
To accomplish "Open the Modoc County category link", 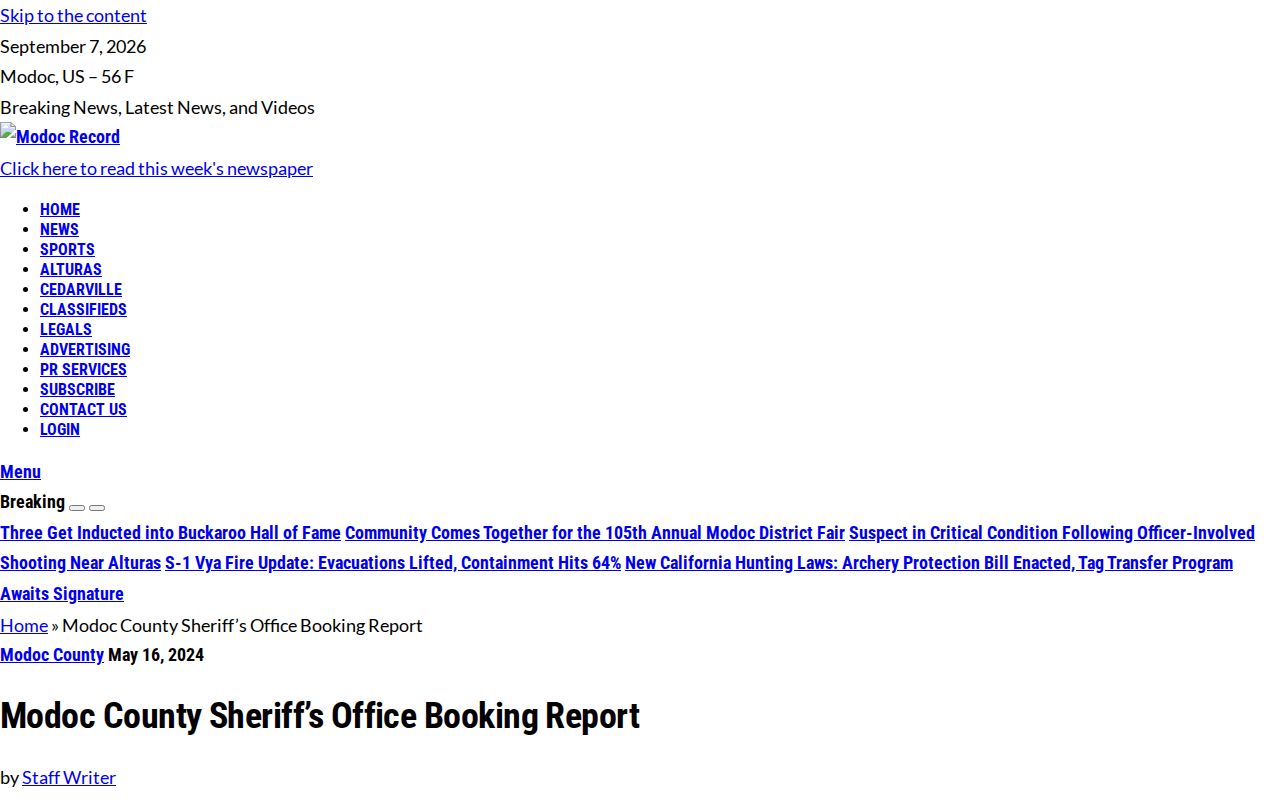I will pos(52,655).
